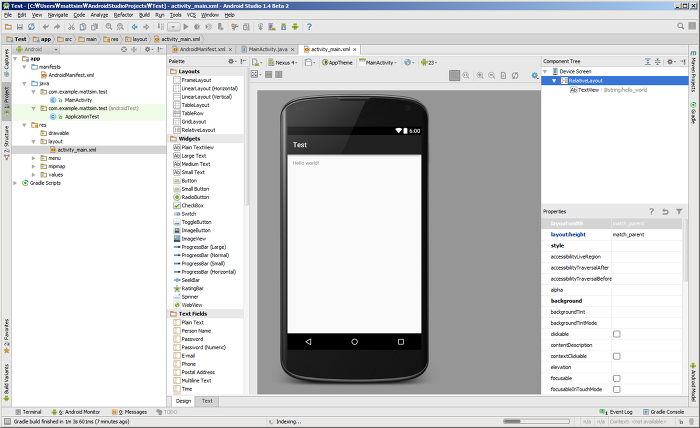Click the Run app play icon
The width and height of the screenshot is (700, 428).
pos(186,27)
